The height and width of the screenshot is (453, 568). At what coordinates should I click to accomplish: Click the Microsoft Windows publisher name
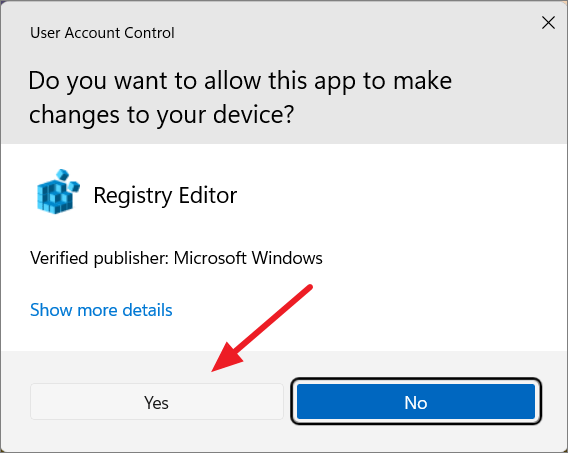pyautogui.click(x=248, y=258)
